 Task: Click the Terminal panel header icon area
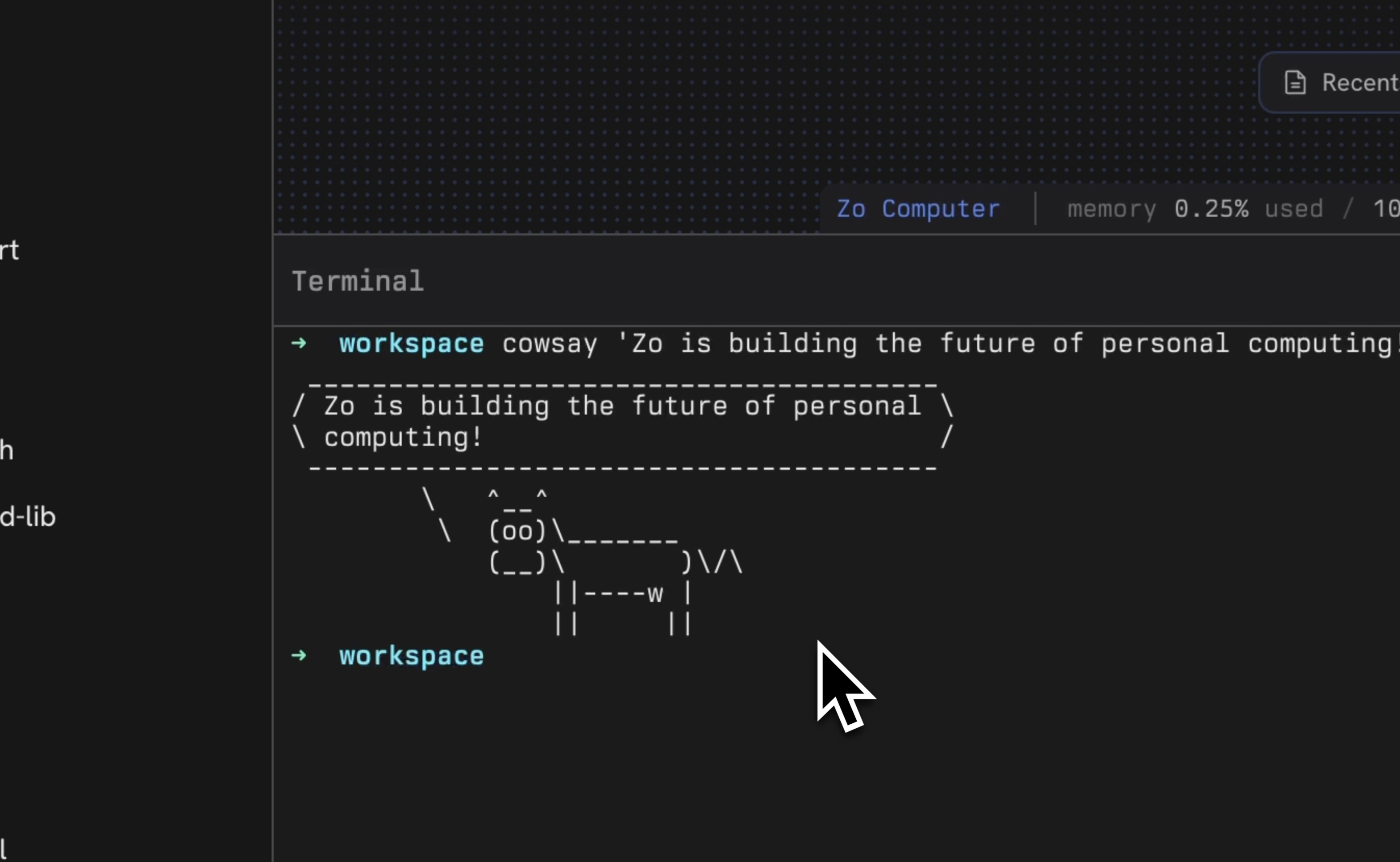click(x=357, y=281)
